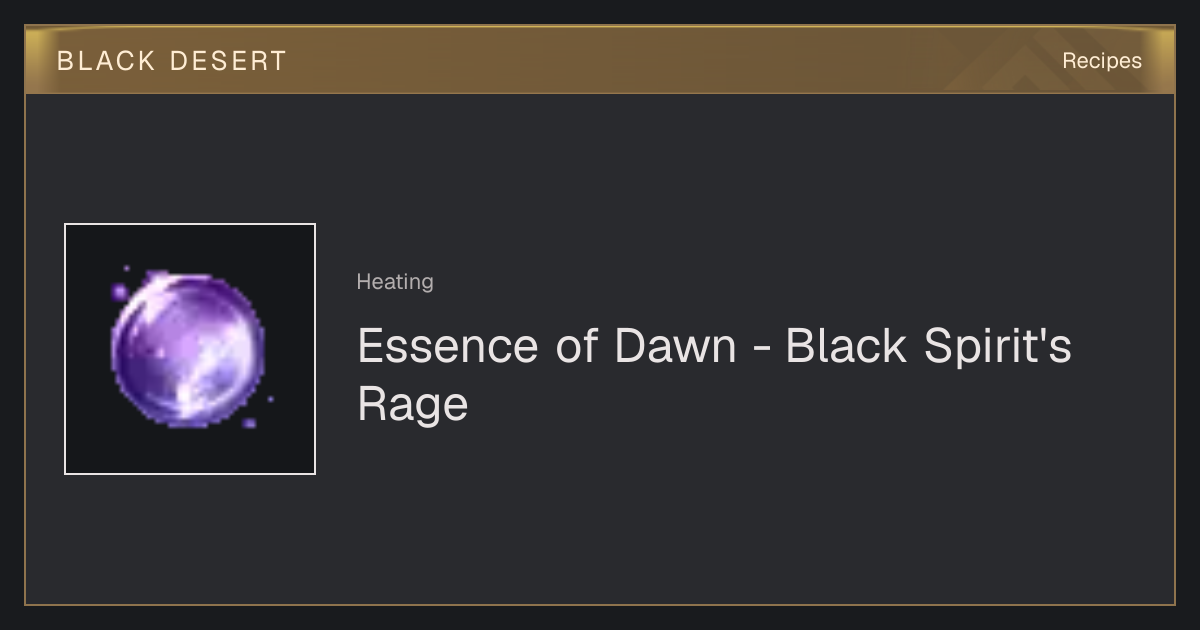1200x630 pixels.
Task: Click the word Rage on the second line
Action: [413, 405]
